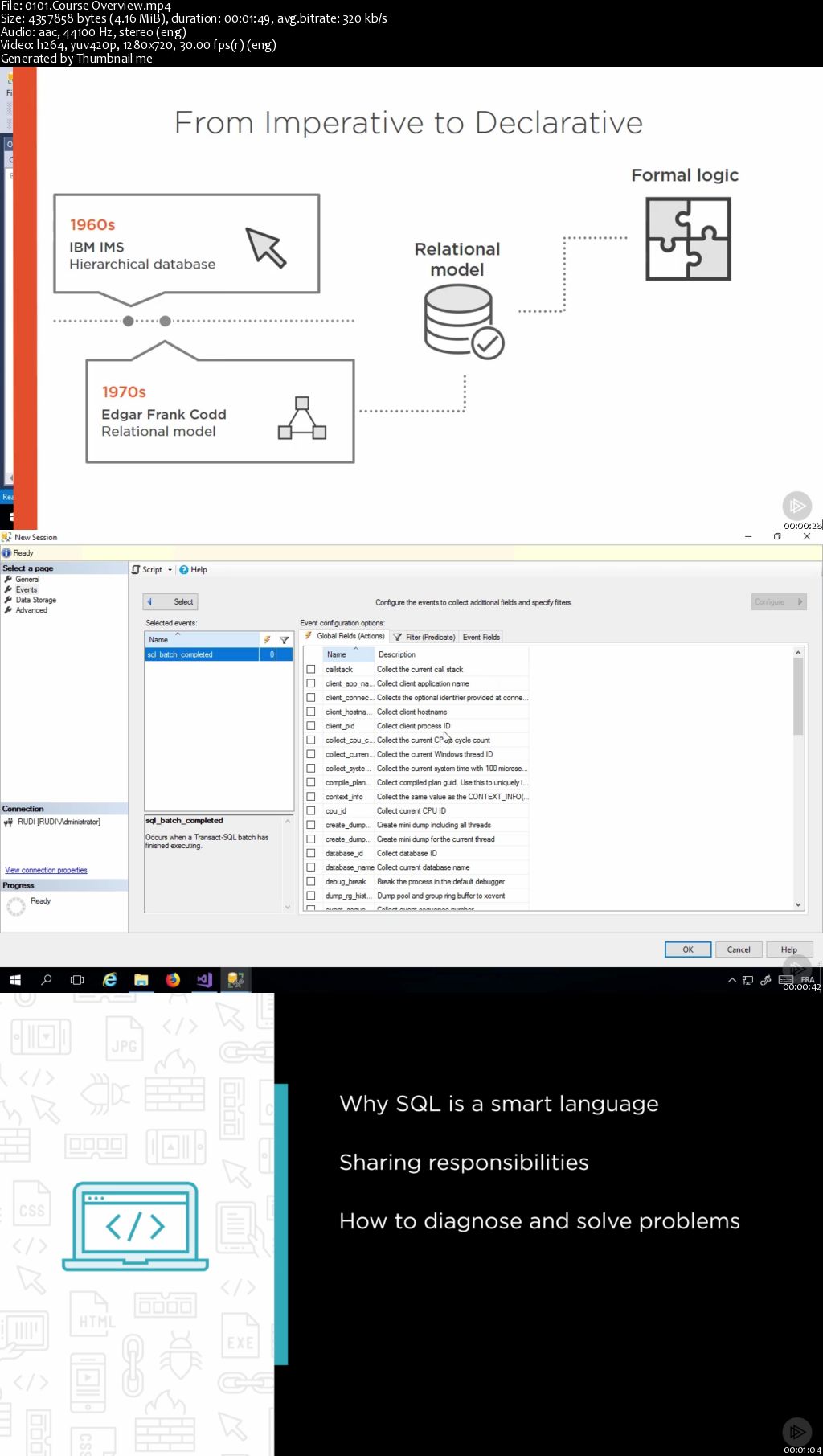Switch to Visual Studio on taskbar
This screenshot has height=1456, width=823.
click(204, 980)
